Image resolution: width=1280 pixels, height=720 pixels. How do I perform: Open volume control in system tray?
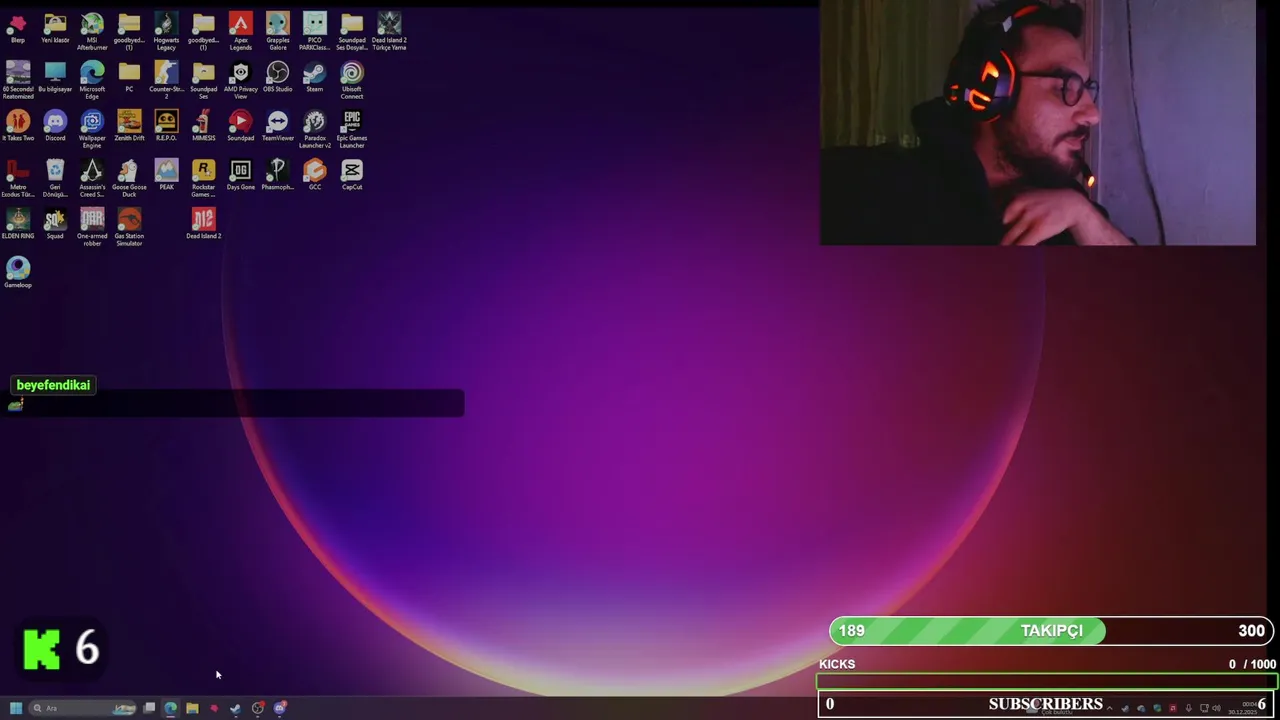pos(1216,708)
